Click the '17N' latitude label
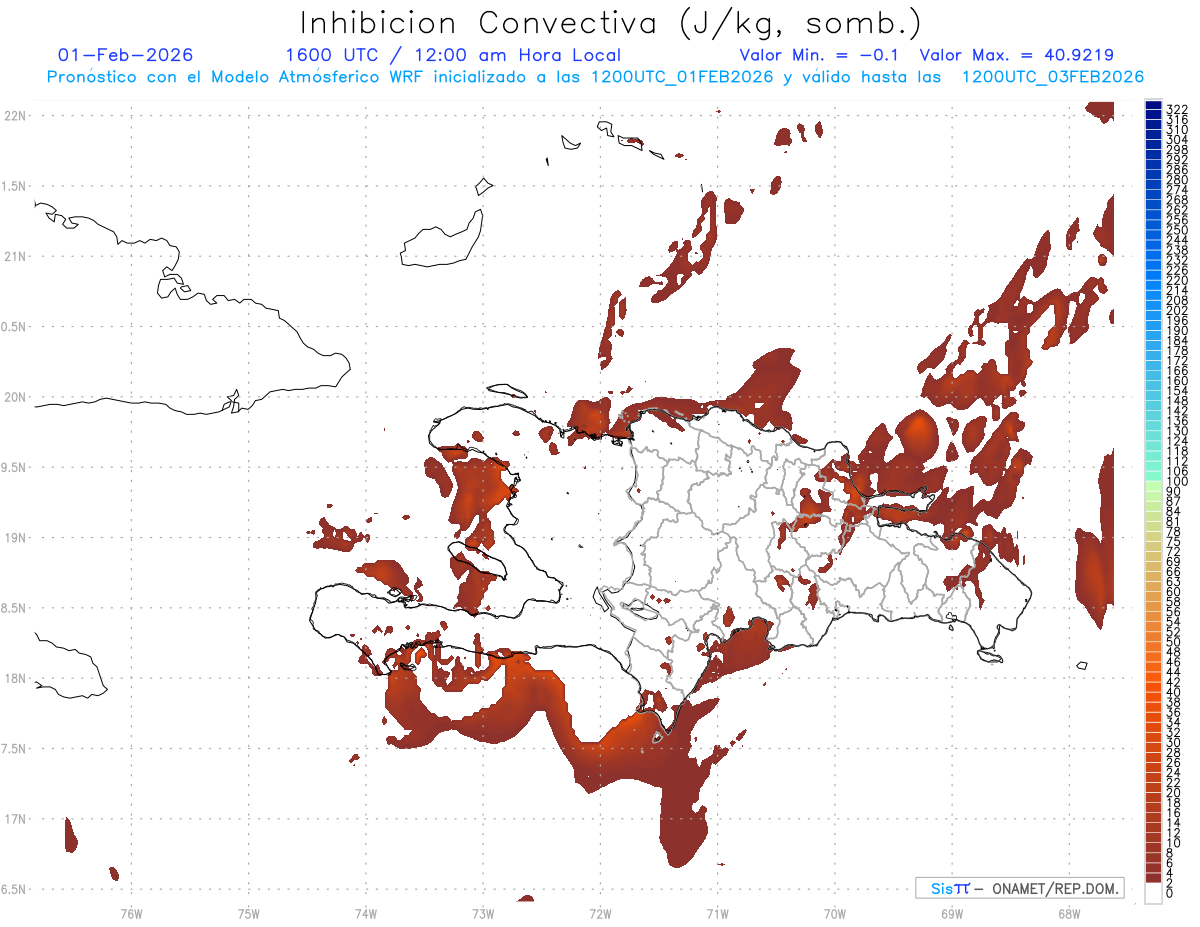Image resolution: width=1200 pixels, height=927 pixels. coord(15,819)
